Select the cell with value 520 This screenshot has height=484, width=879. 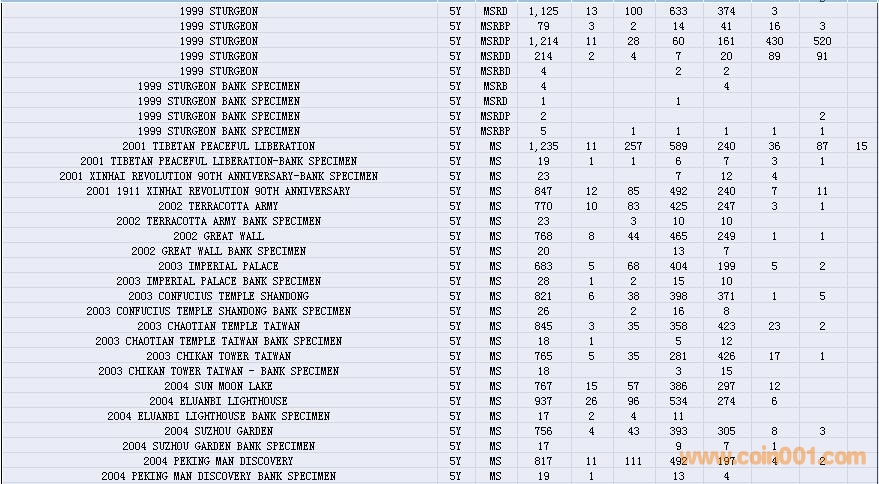[822, 41]
